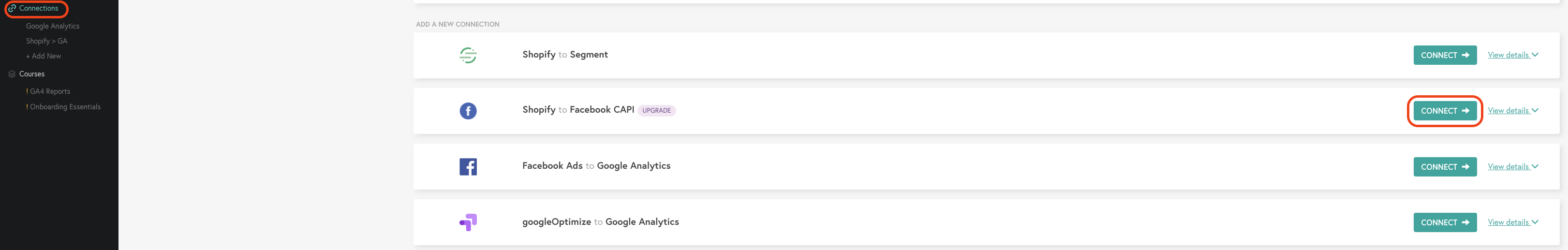This screenshot has width=1568, height=250.
Task: Open Google Analytics in the sidebar
Action: pos(52,26)
